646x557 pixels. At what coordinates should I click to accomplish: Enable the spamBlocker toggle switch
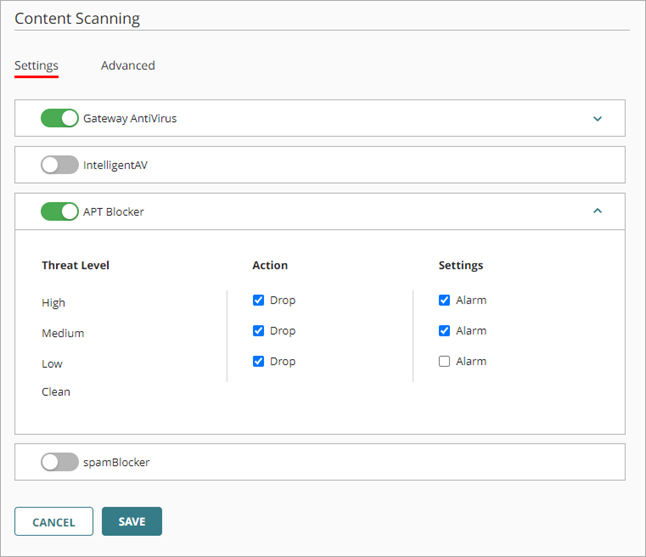coord(59,462)
